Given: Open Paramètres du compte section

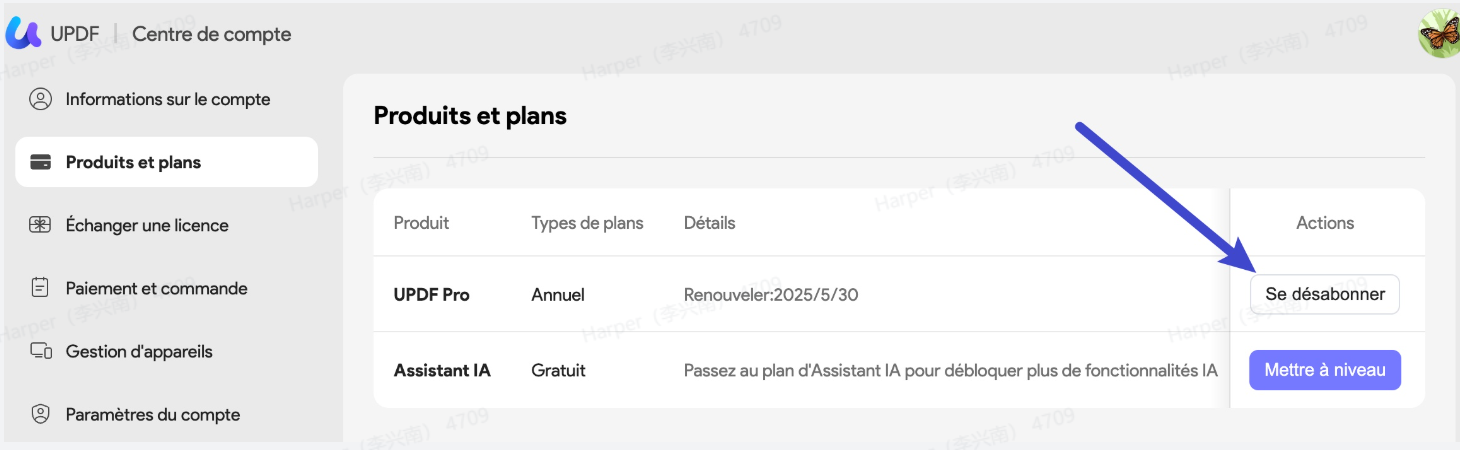Looking at the screenshot, I should tap(167, 414).
